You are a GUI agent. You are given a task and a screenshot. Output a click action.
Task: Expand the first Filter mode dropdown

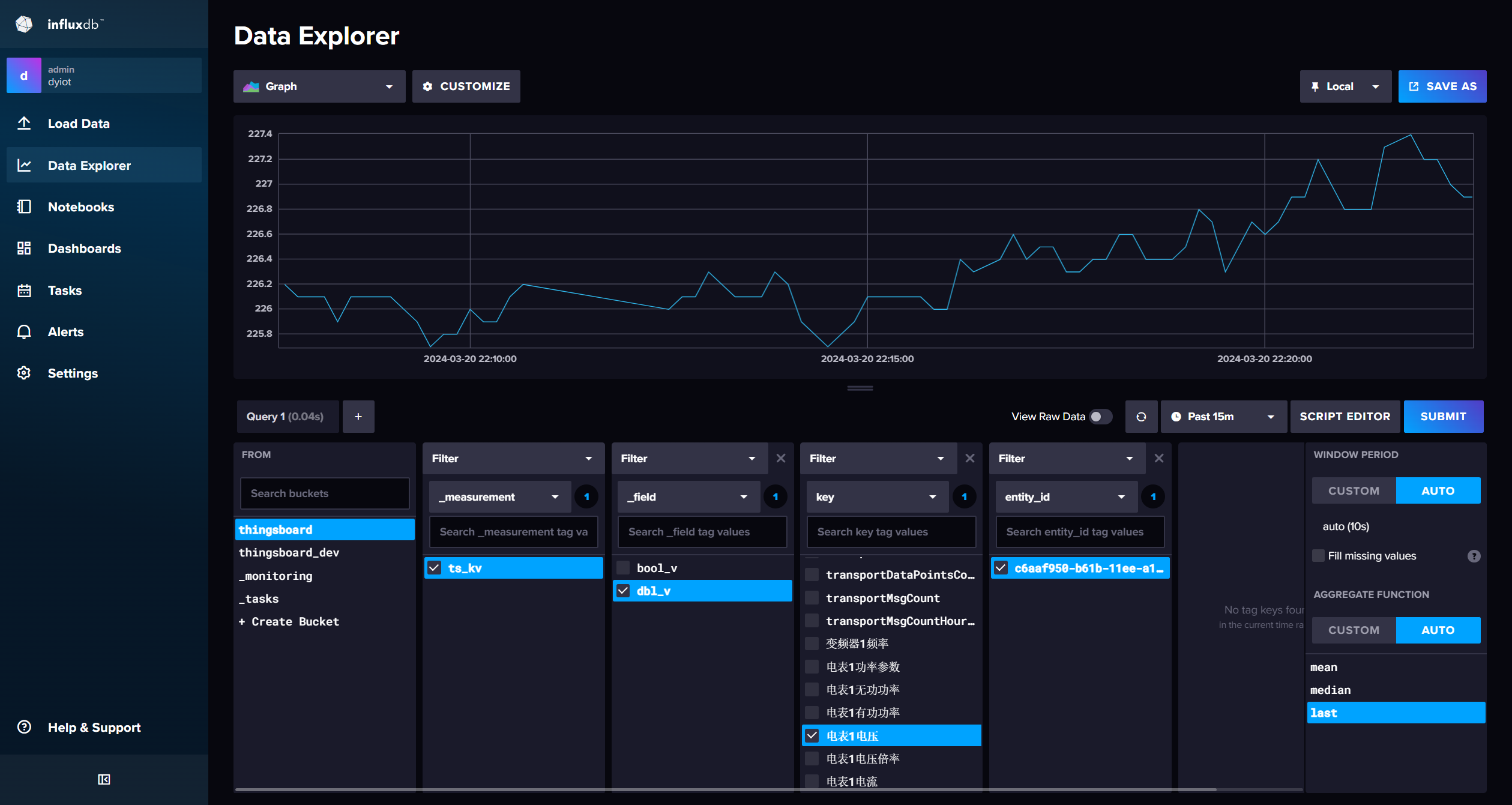click(x=513, y=459)
